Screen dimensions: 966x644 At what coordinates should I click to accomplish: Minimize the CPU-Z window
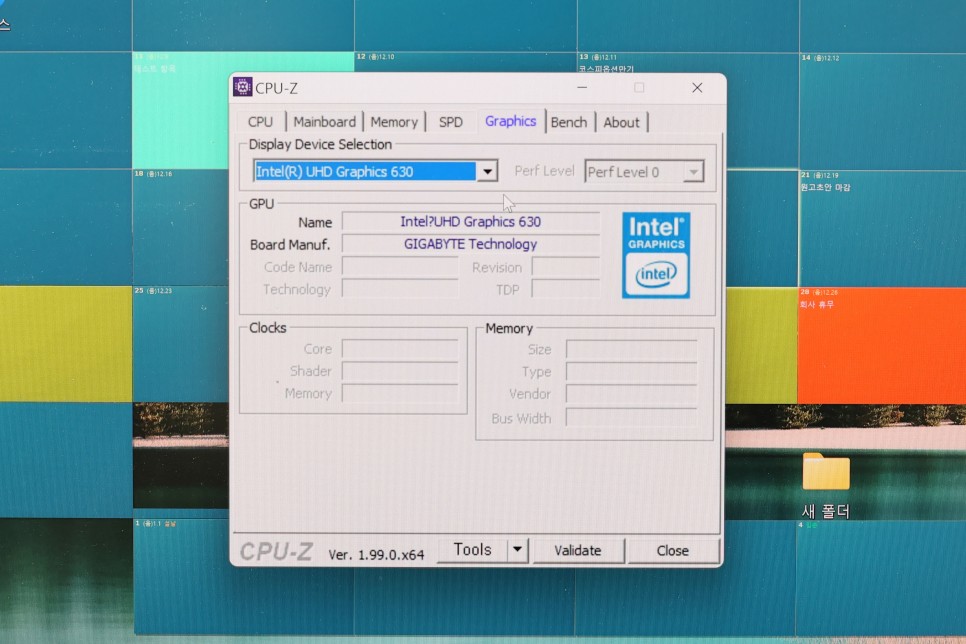[582, 88]
